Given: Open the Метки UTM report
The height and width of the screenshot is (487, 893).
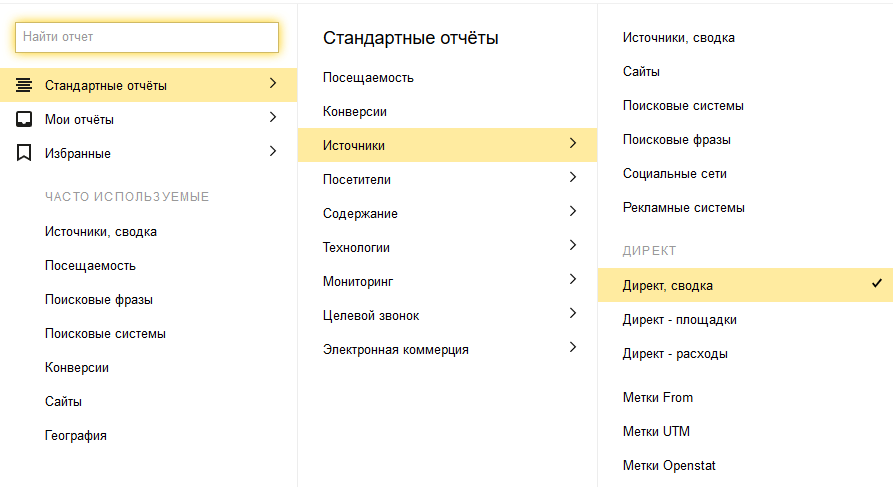Looking at the screenshot, I should [656, 432].
